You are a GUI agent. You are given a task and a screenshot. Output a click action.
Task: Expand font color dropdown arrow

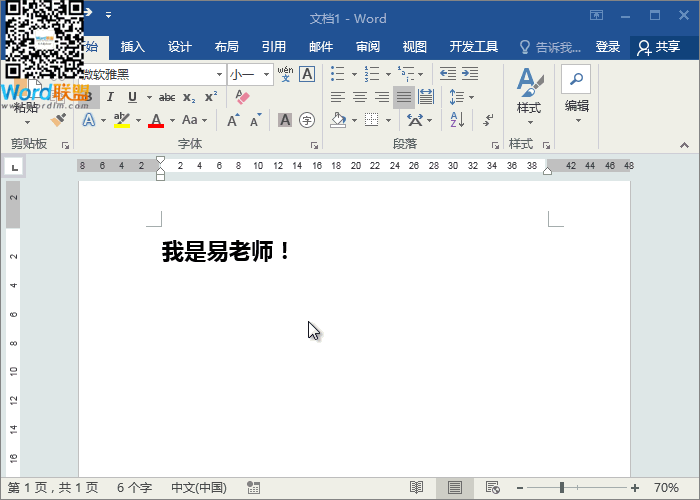point(172,121)
